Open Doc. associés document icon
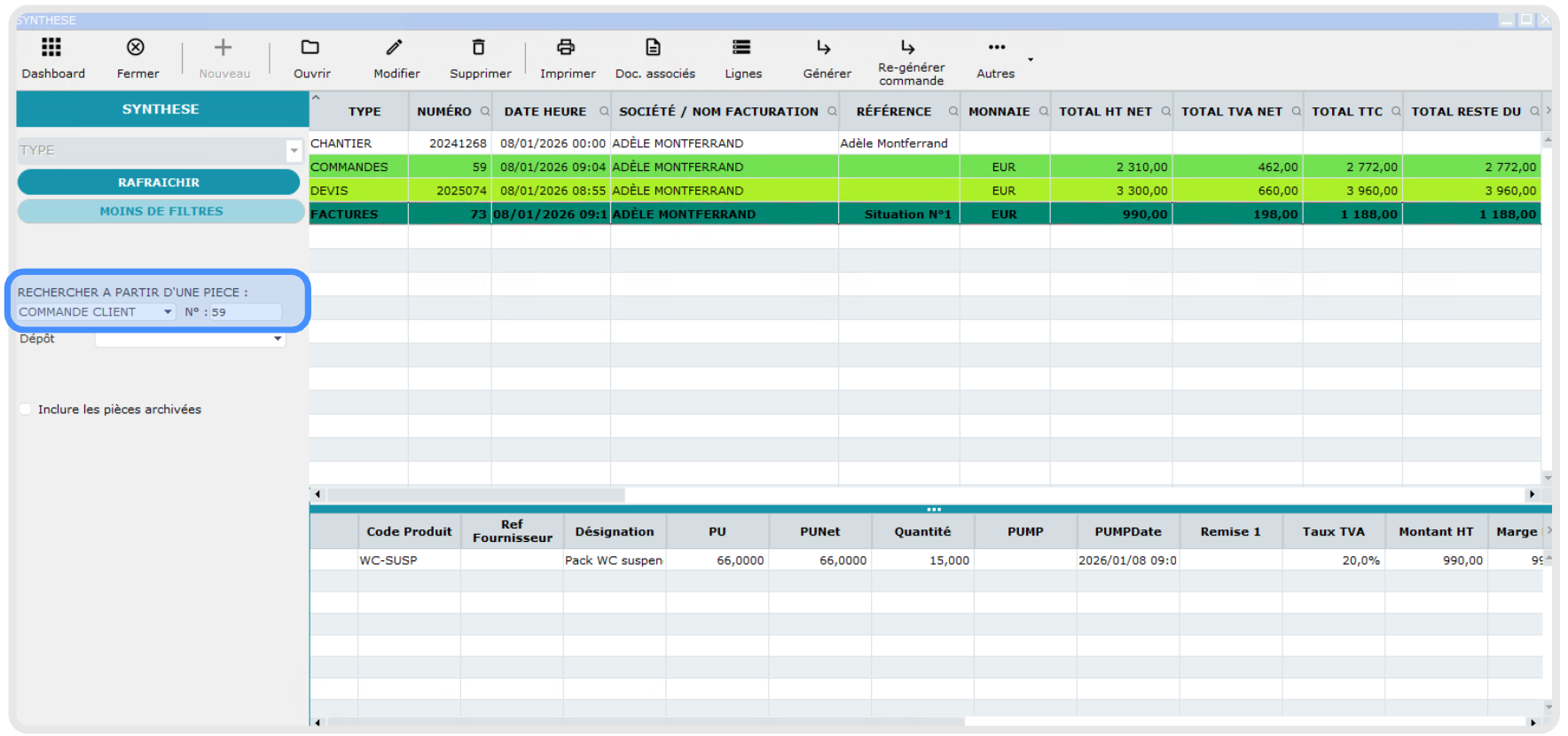Image resolution: width=1568 pixels, height=736 pixels. (x=654, y=48)
